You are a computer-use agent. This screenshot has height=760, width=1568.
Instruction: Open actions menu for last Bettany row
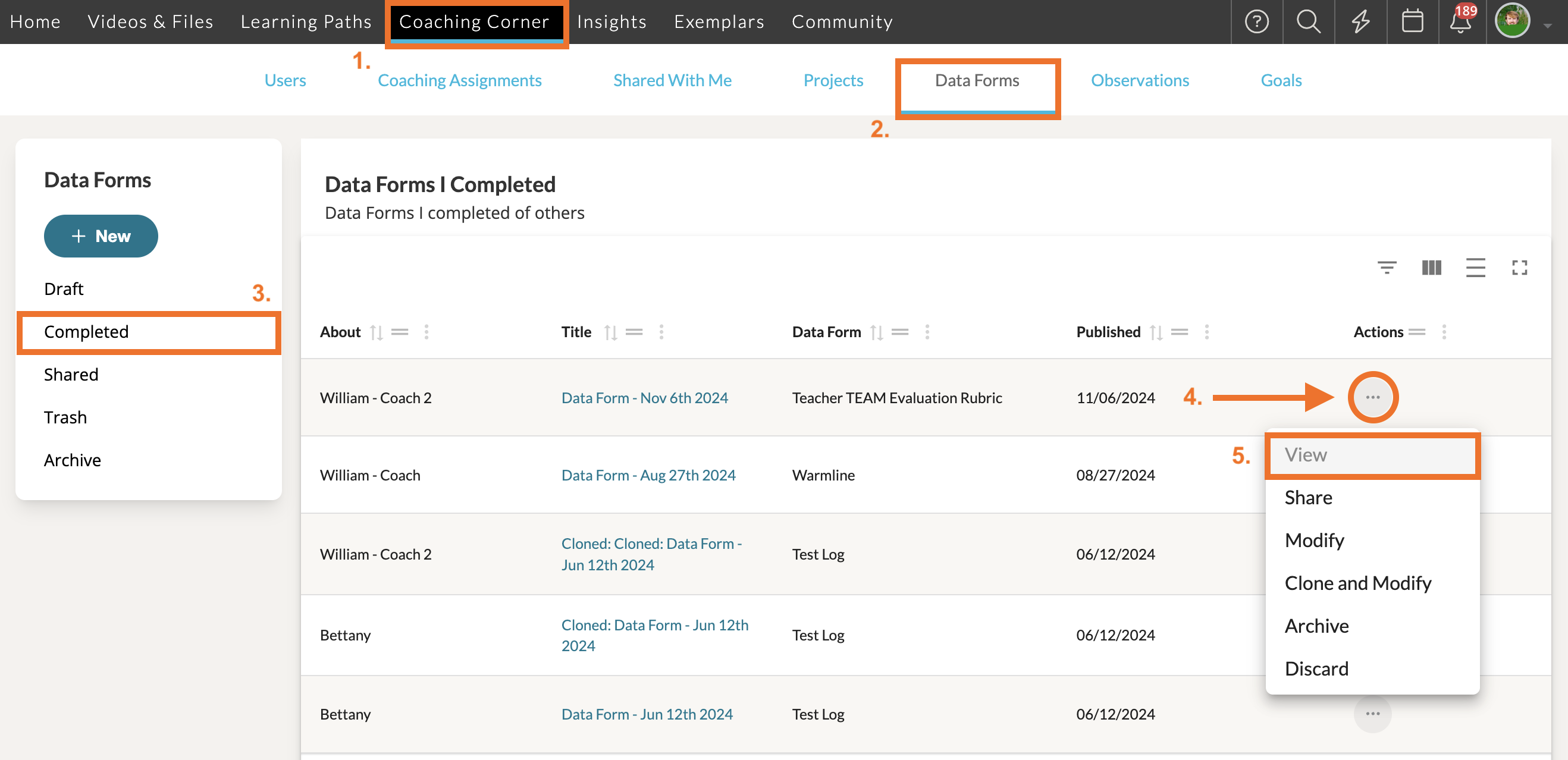point(1372,714)
